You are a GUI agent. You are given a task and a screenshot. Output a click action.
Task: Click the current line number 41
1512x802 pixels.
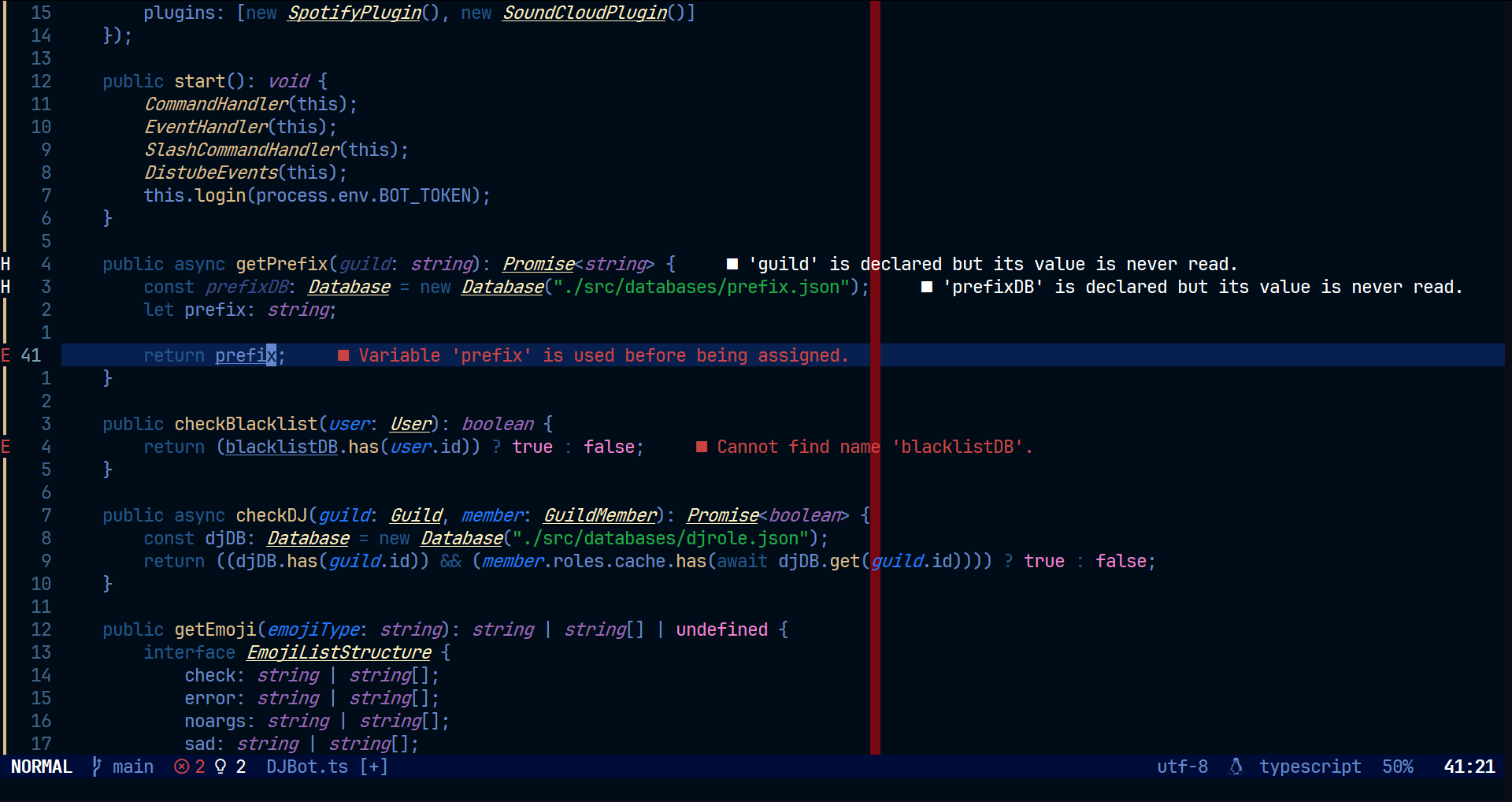31,355
